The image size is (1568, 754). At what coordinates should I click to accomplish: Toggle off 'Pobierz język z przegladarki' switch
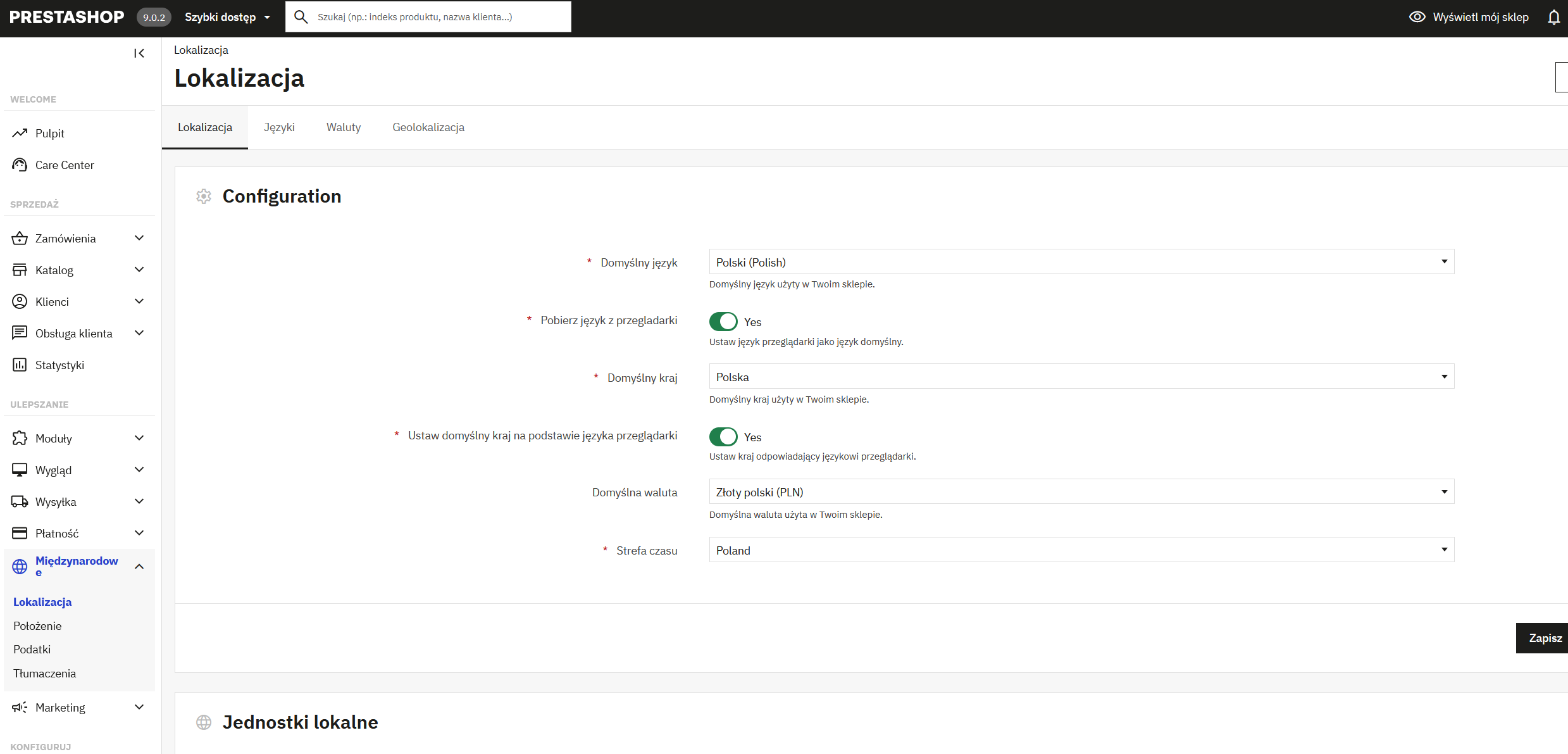click(723, 322)
